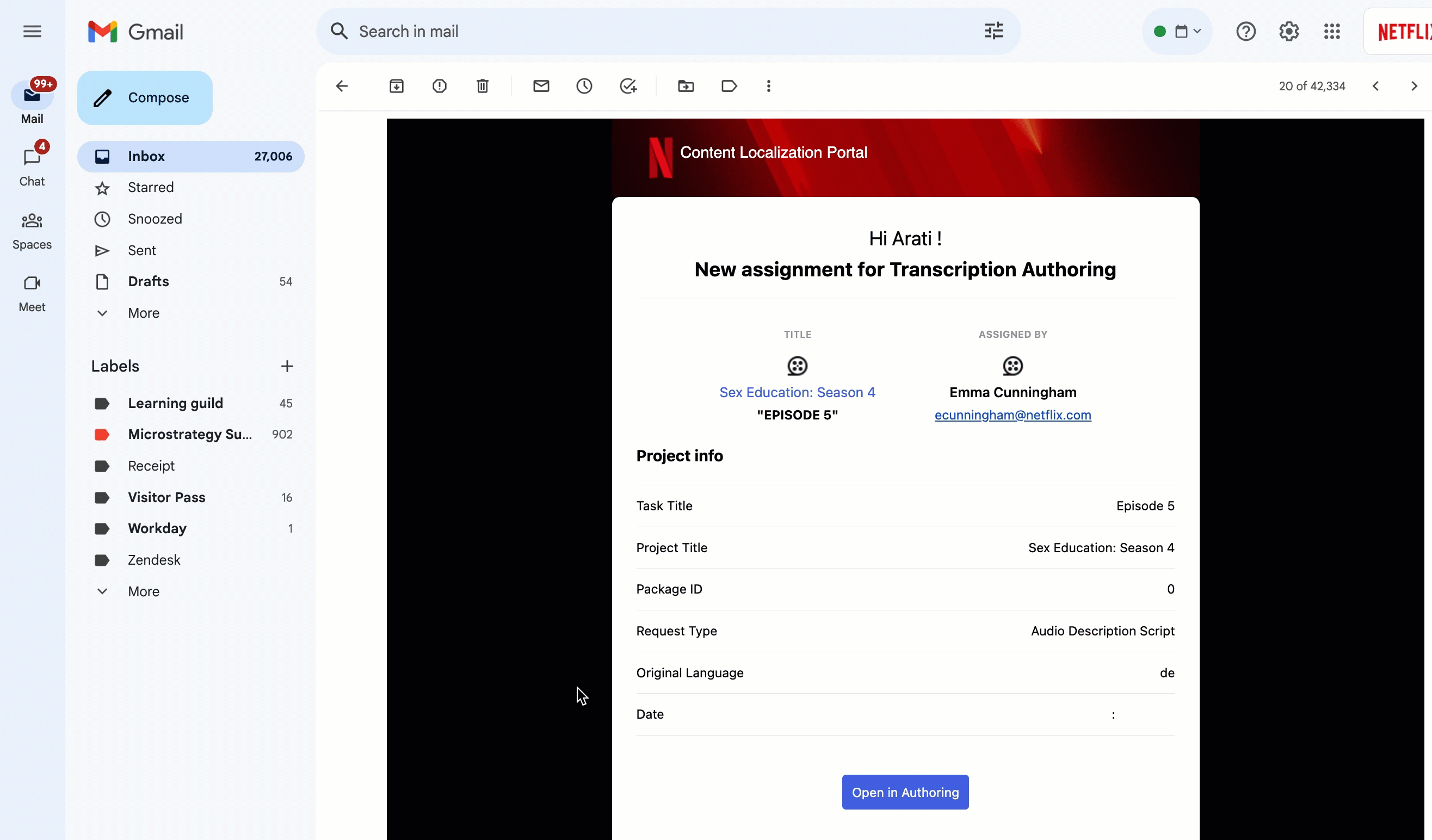Select the 'Package ID' row label
This screenshot has width=1432, height=840.
[669, 589]
